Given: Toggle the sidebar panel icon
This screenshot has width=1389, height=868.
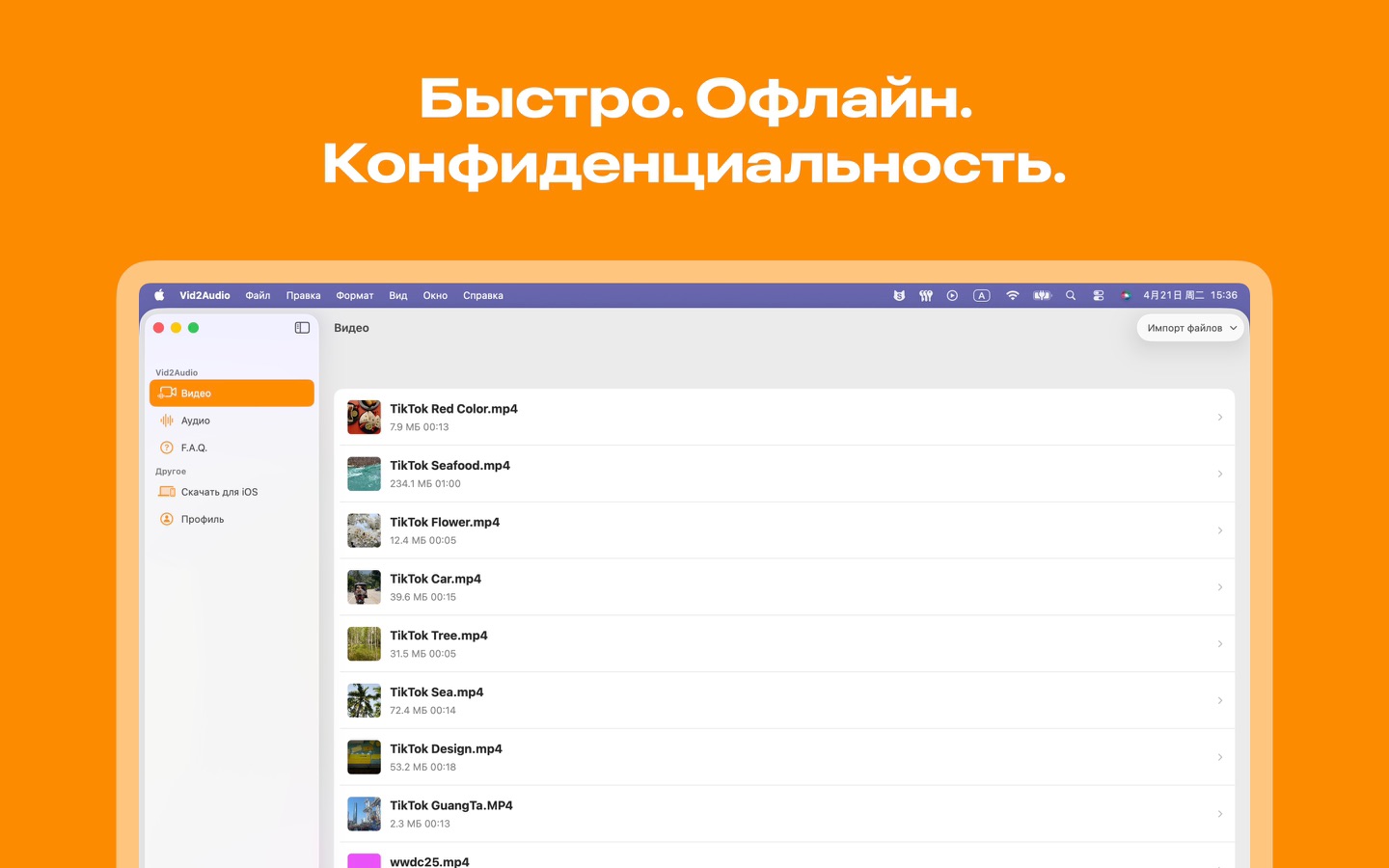Looking at the screenshot, I should pos(302,328).
